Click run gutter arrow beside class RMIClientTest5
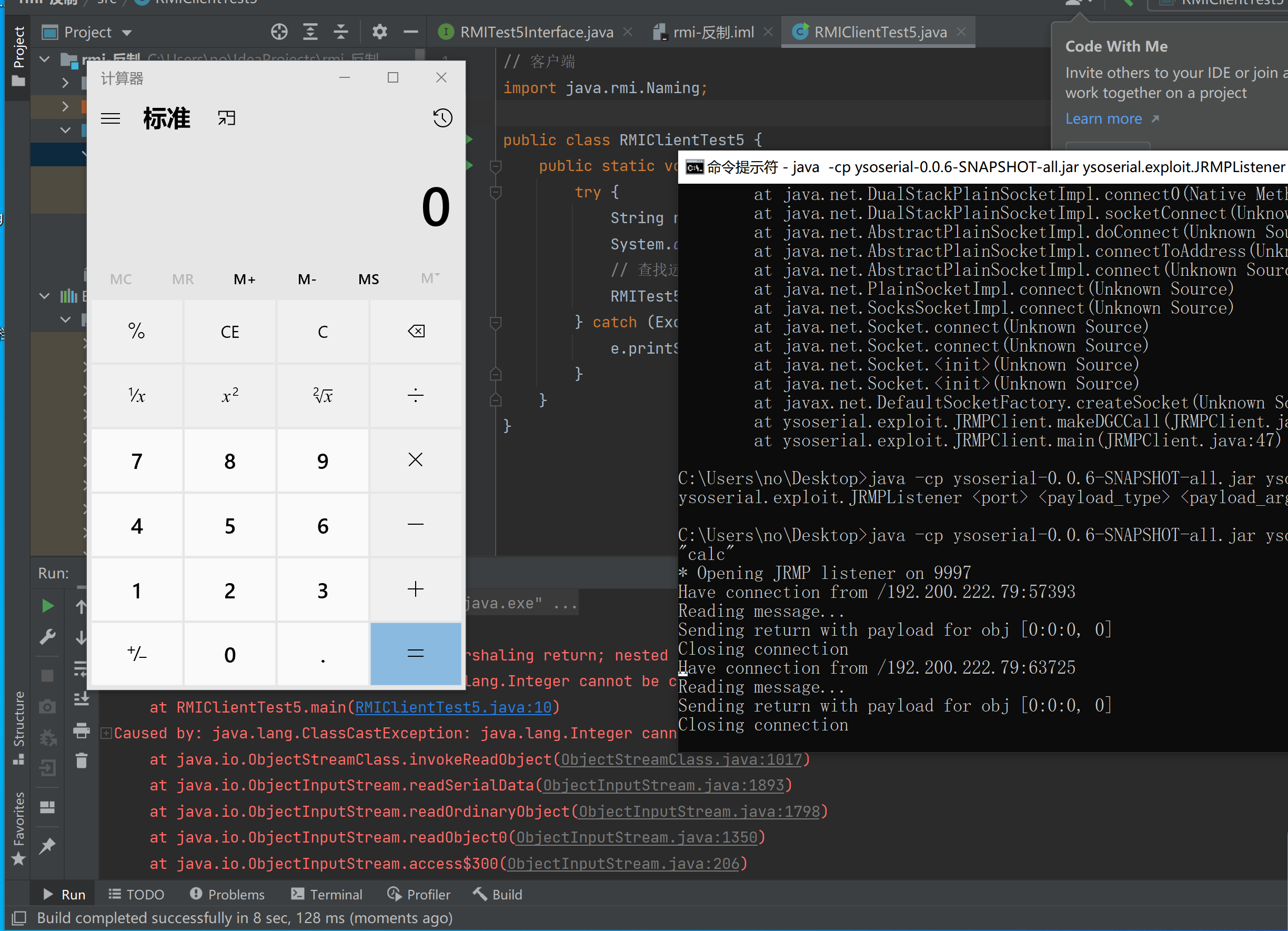Image resolution: width=1288 pixels, height=931 pixels. pos(470,139)
